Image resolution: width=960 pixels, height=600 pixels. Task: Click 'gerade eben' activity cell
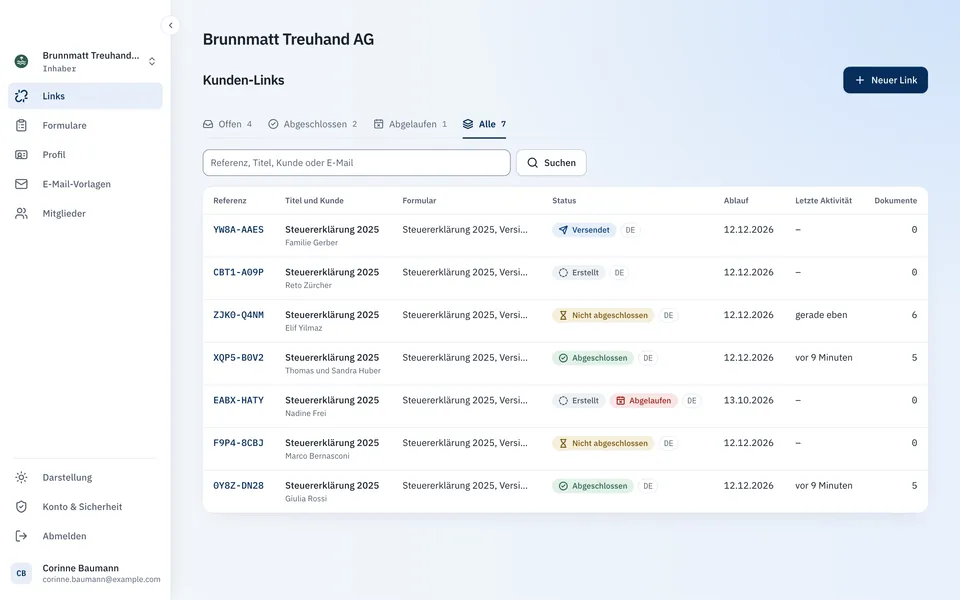point(821,315)
